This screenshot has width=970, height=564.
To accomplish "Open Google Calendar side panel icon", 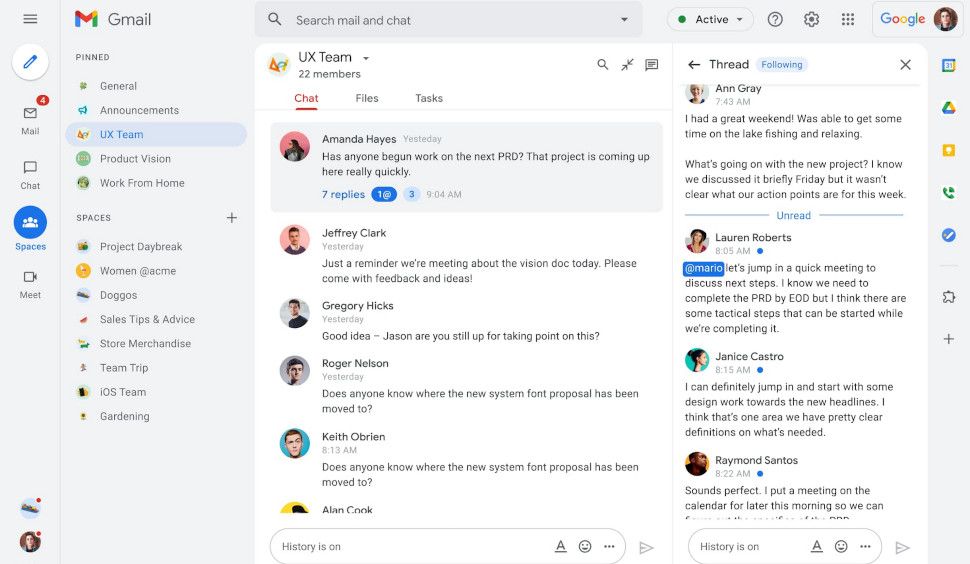I will point(948,65).
